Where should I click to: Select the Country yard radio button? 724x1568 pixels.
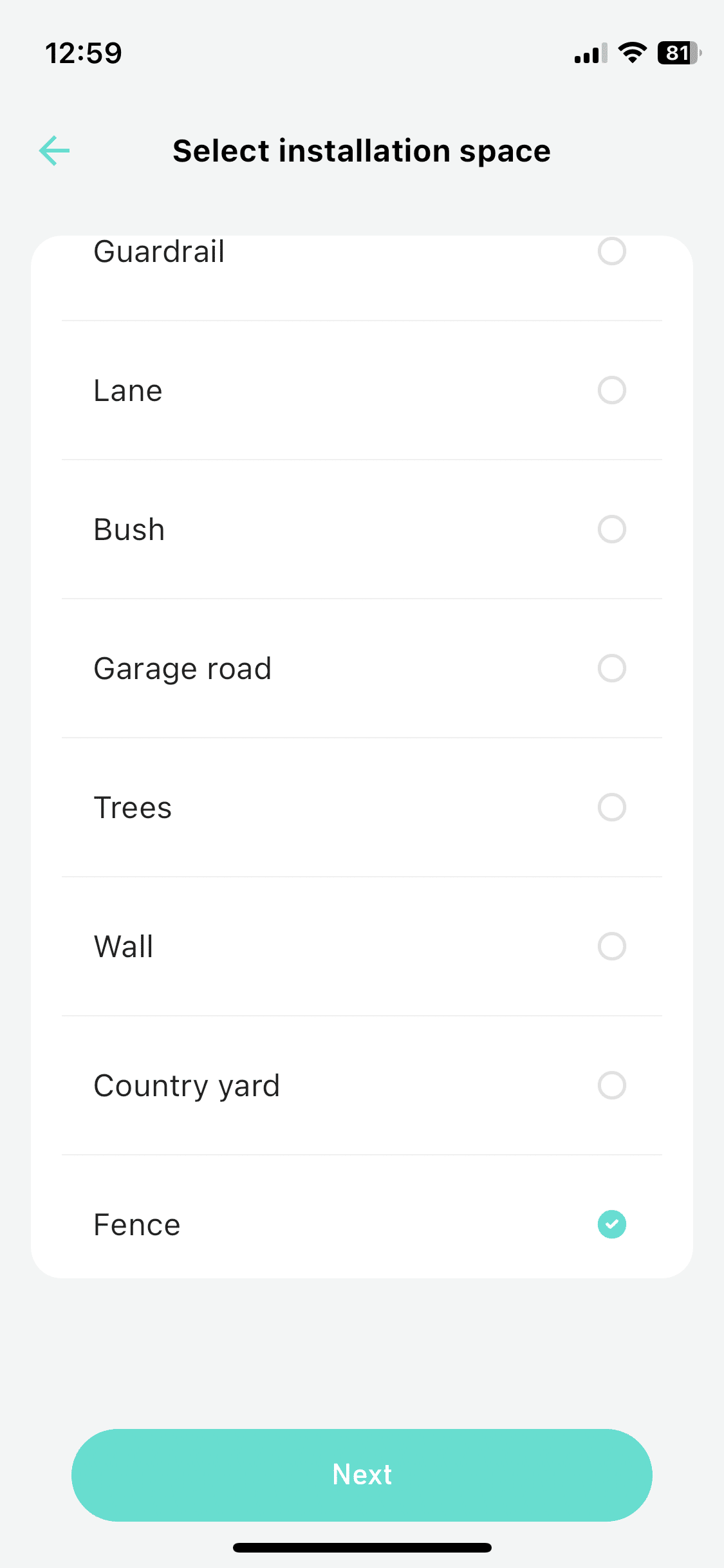[x=611, y=1085]
